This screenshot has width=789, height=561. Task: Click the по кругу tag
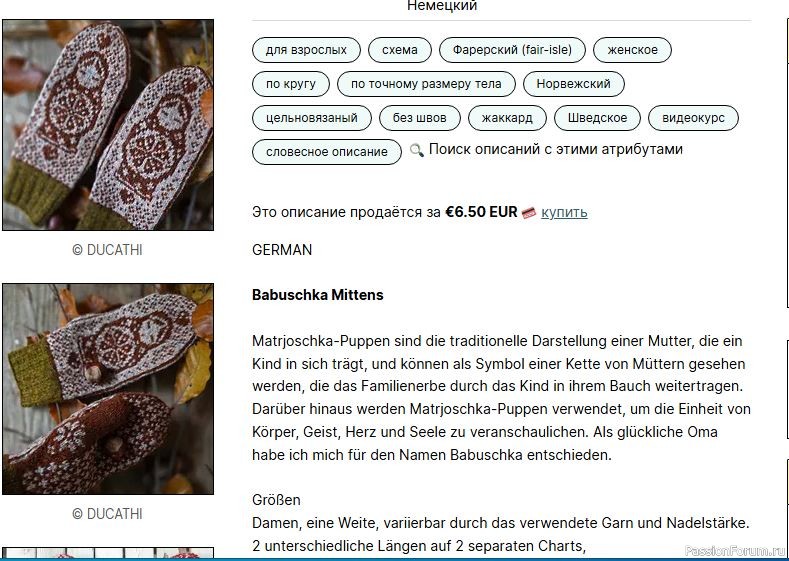coord(291,84)
